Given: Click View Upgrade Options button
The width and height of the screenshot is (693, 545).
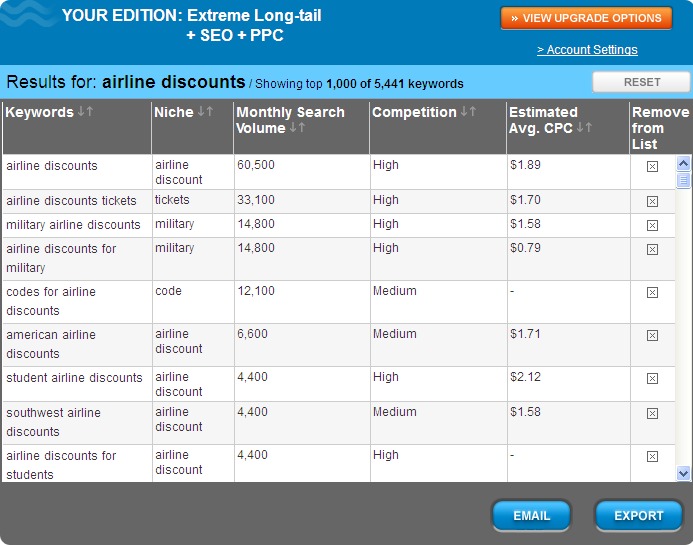Looking at the screenshot, I should 586,18.
